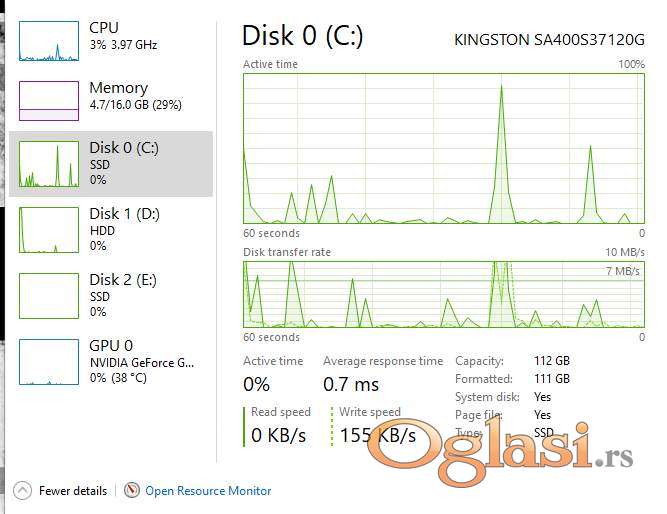Collapse view with Fewer details chevron
Screen dimensions: 667x514
[22, 491]
